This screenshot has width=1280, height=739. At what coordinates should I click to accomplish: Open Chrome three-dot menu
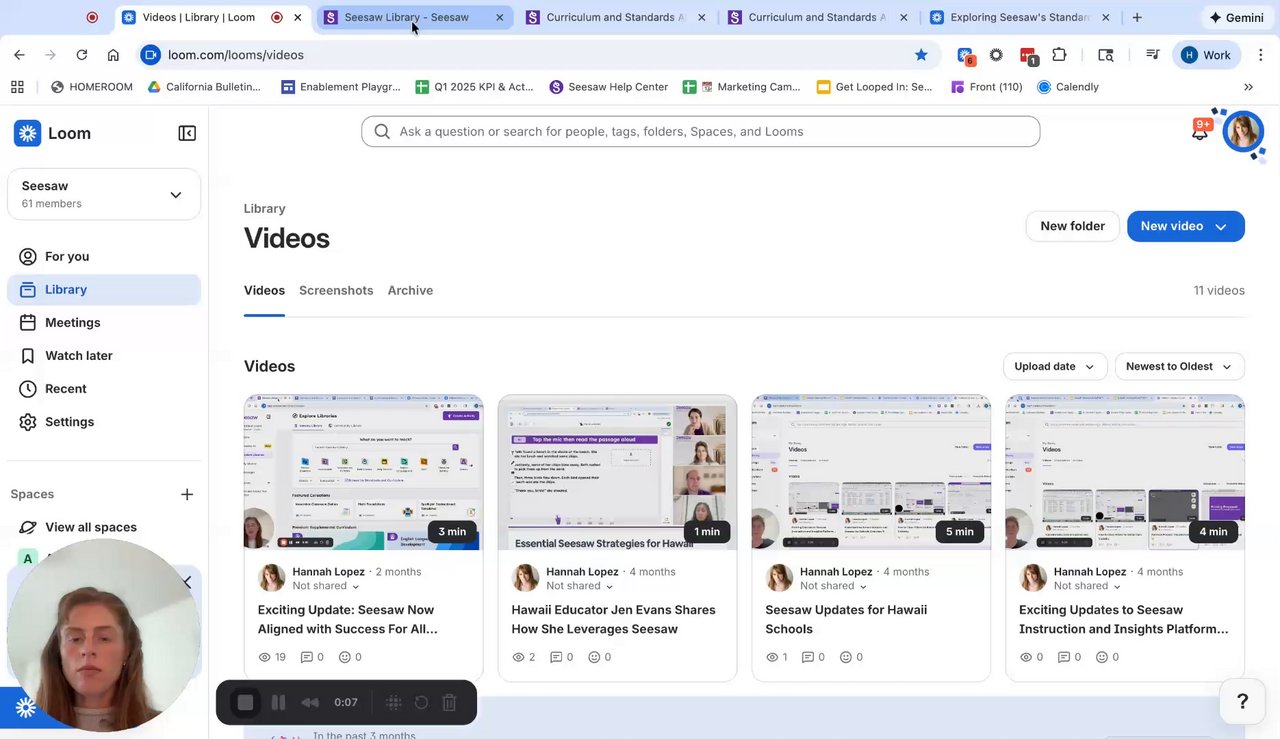pos(1261,55)
